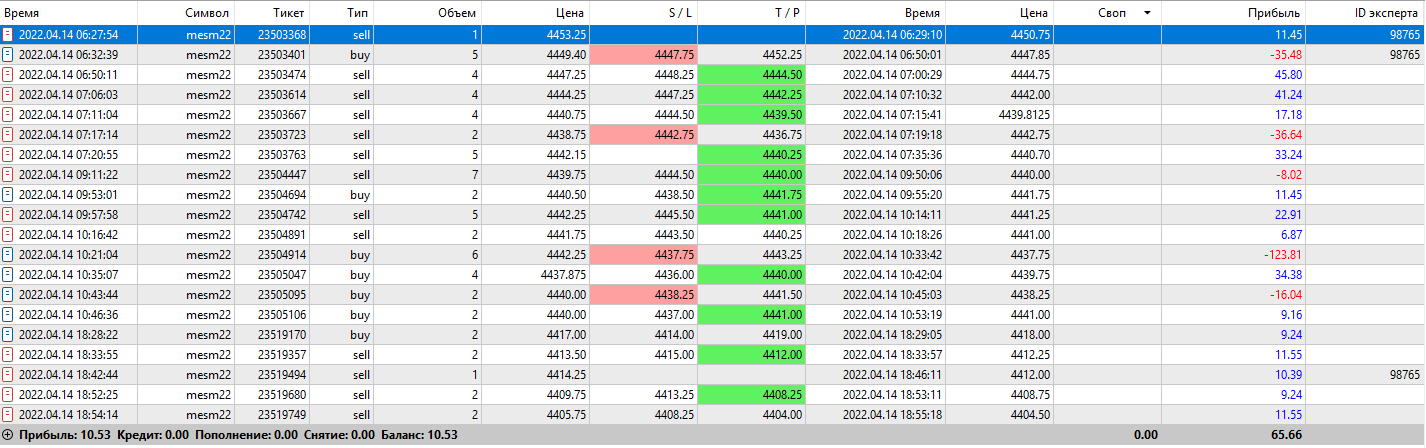The height and width of the screenshot is (448, 1426).
Task: Click the buy icon of the 09:53:01 trade
Action: 8,194
